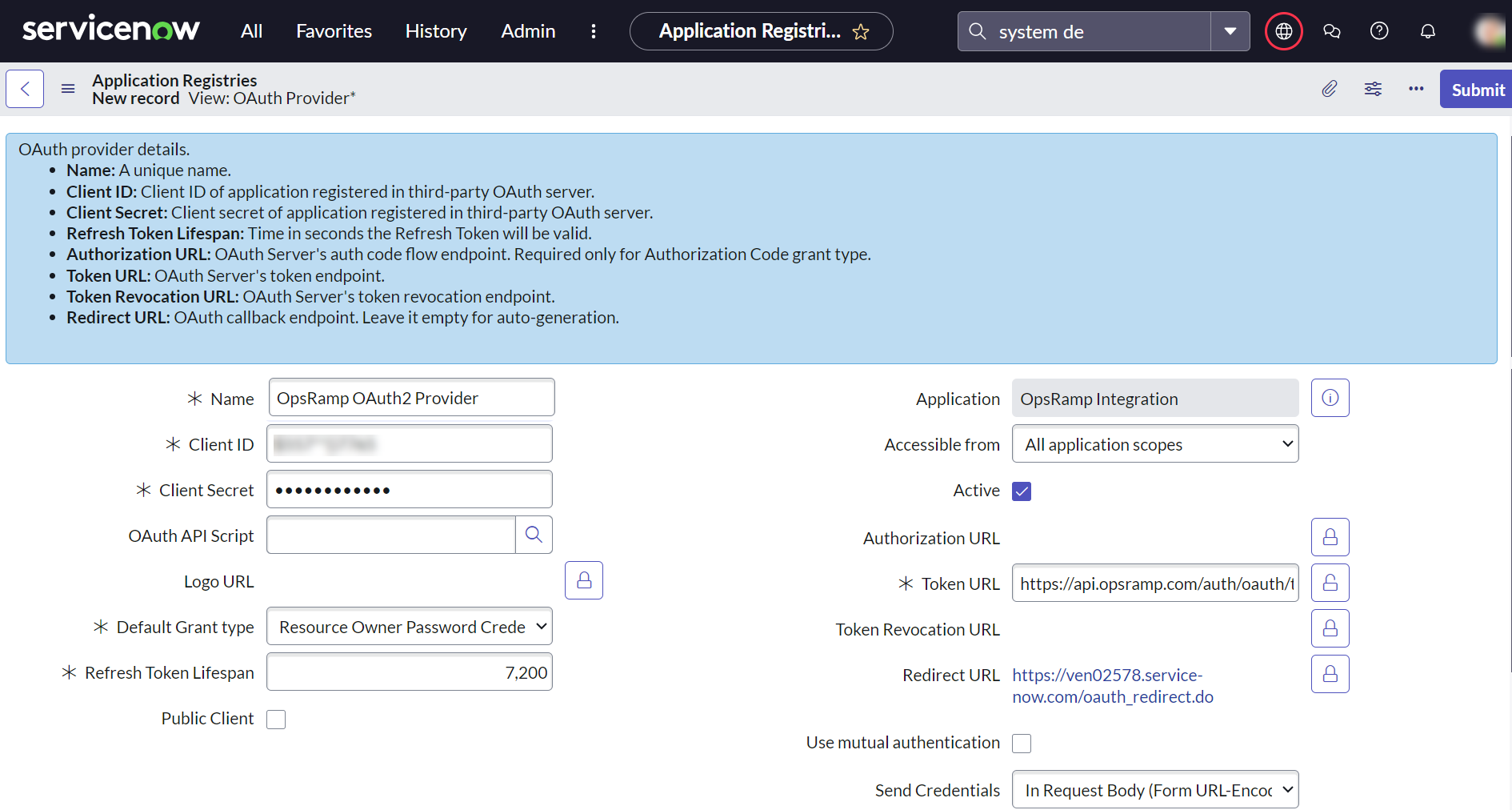Open the more menus kebab icon
Image resolution: width=1512 pixels, height=810 pixels.
click(593, 31)
